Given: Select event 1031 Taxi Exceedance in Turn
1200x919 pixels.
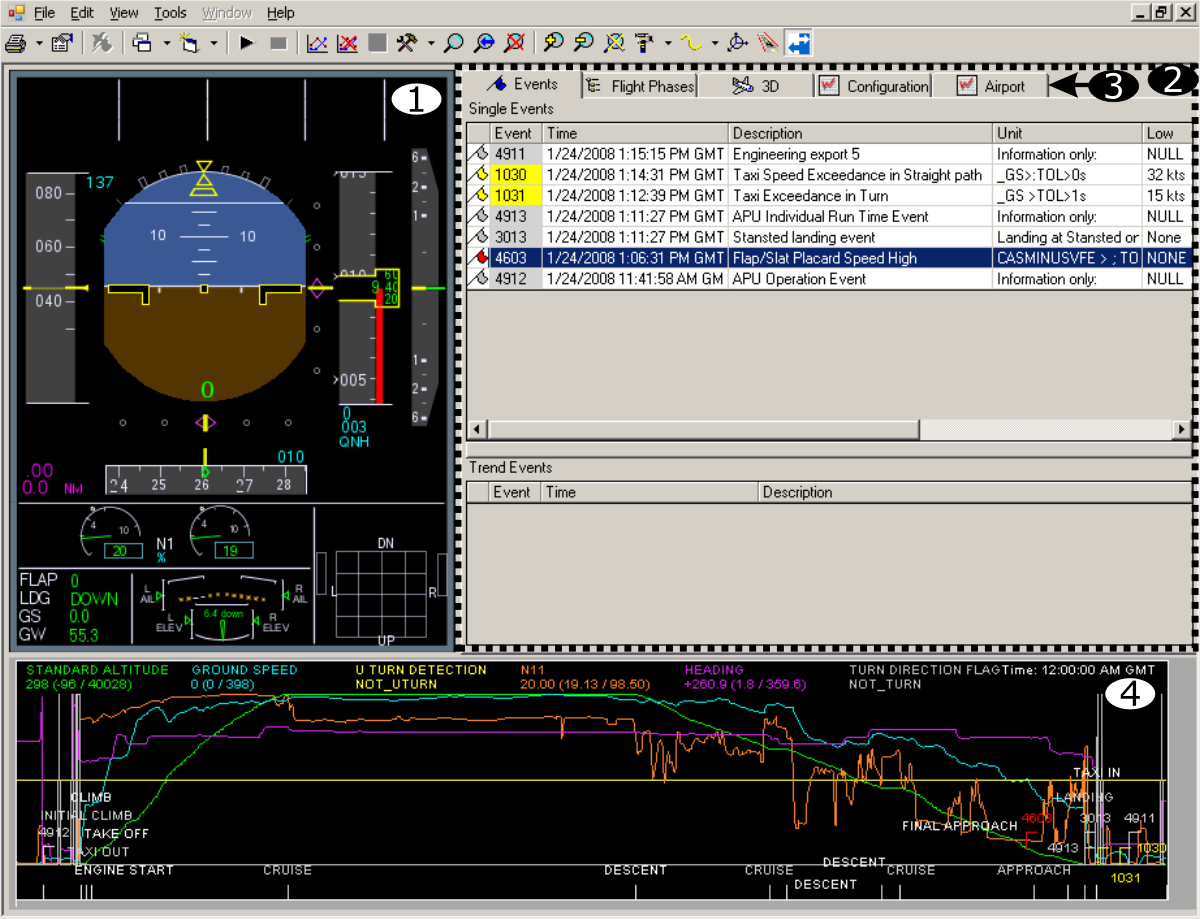Looking at the screenshot, I should (829, 196).
